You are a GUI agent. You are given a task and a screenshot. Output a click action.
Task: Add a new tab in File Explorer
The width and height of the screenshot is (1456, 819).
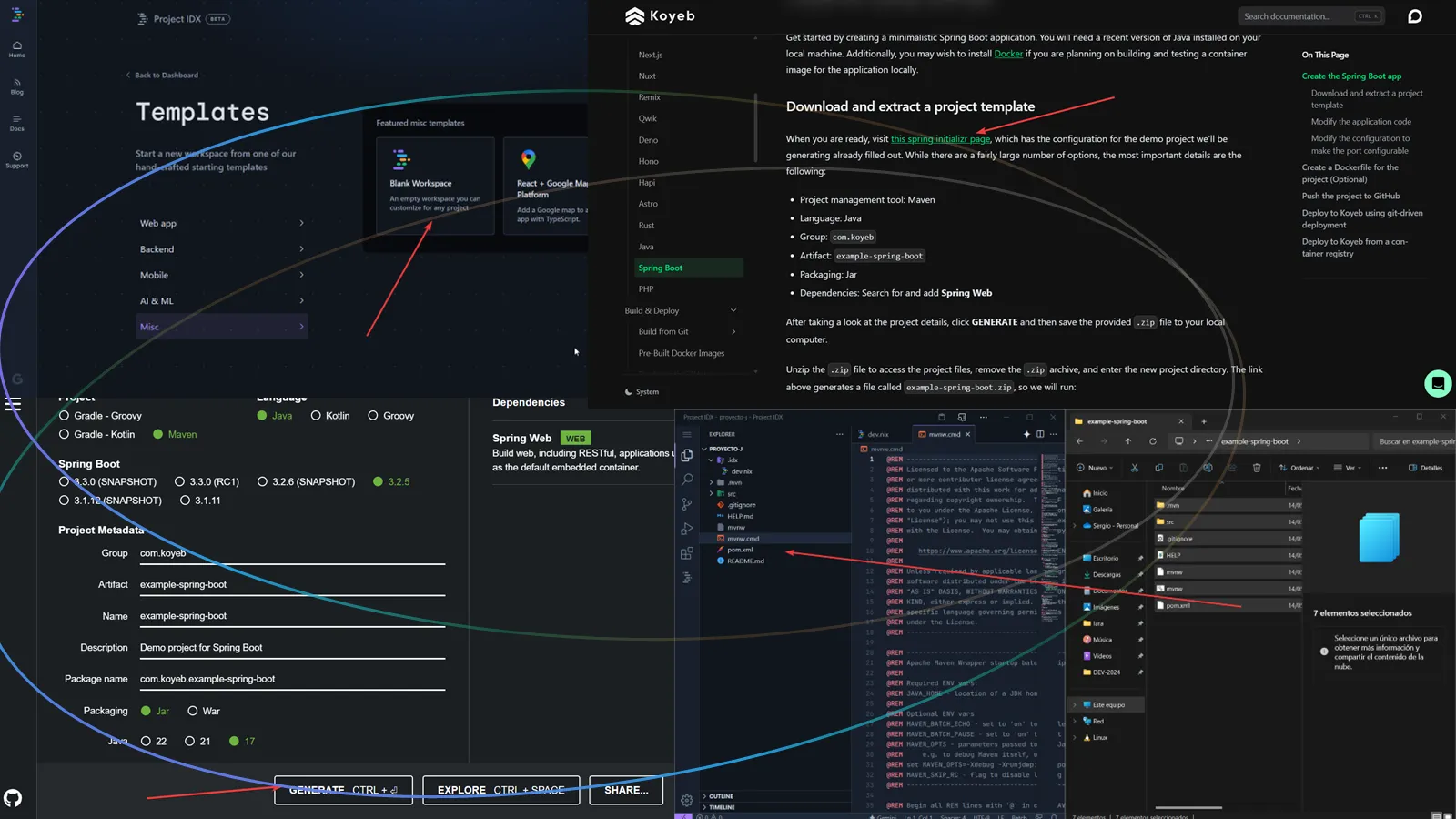pyautogui.click(x=1203, y=421)
